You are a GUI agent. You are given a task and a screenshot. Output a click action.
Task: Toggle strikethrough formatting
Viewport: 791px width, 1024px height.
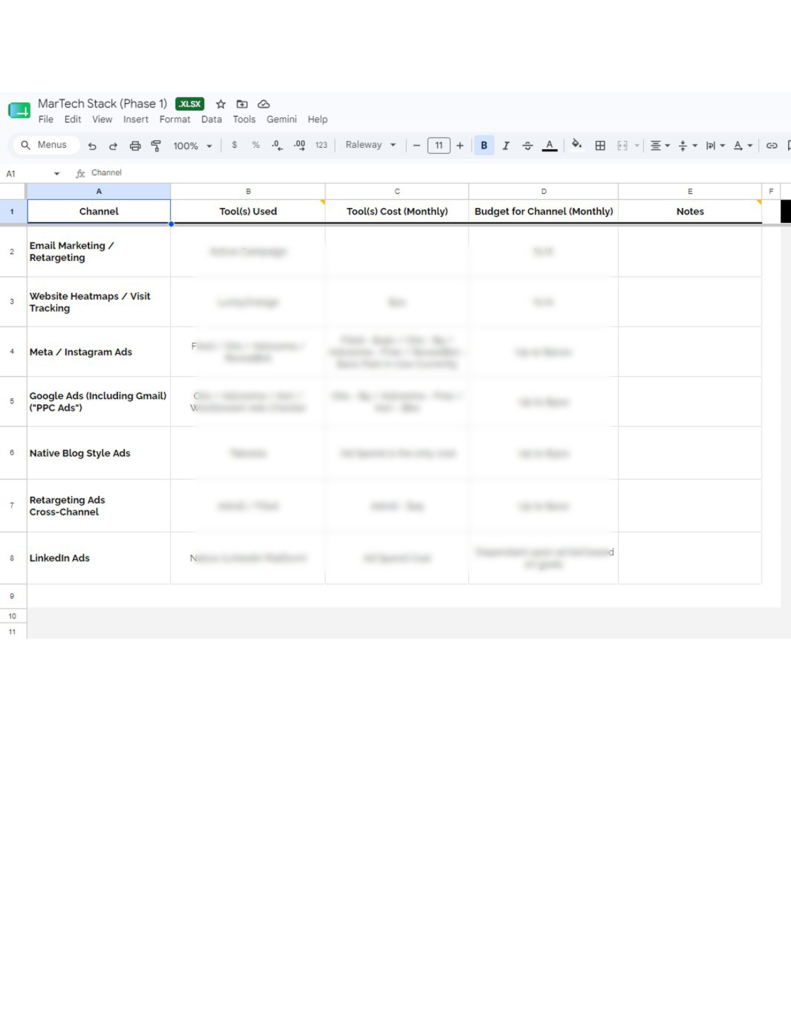pos(527,146)
